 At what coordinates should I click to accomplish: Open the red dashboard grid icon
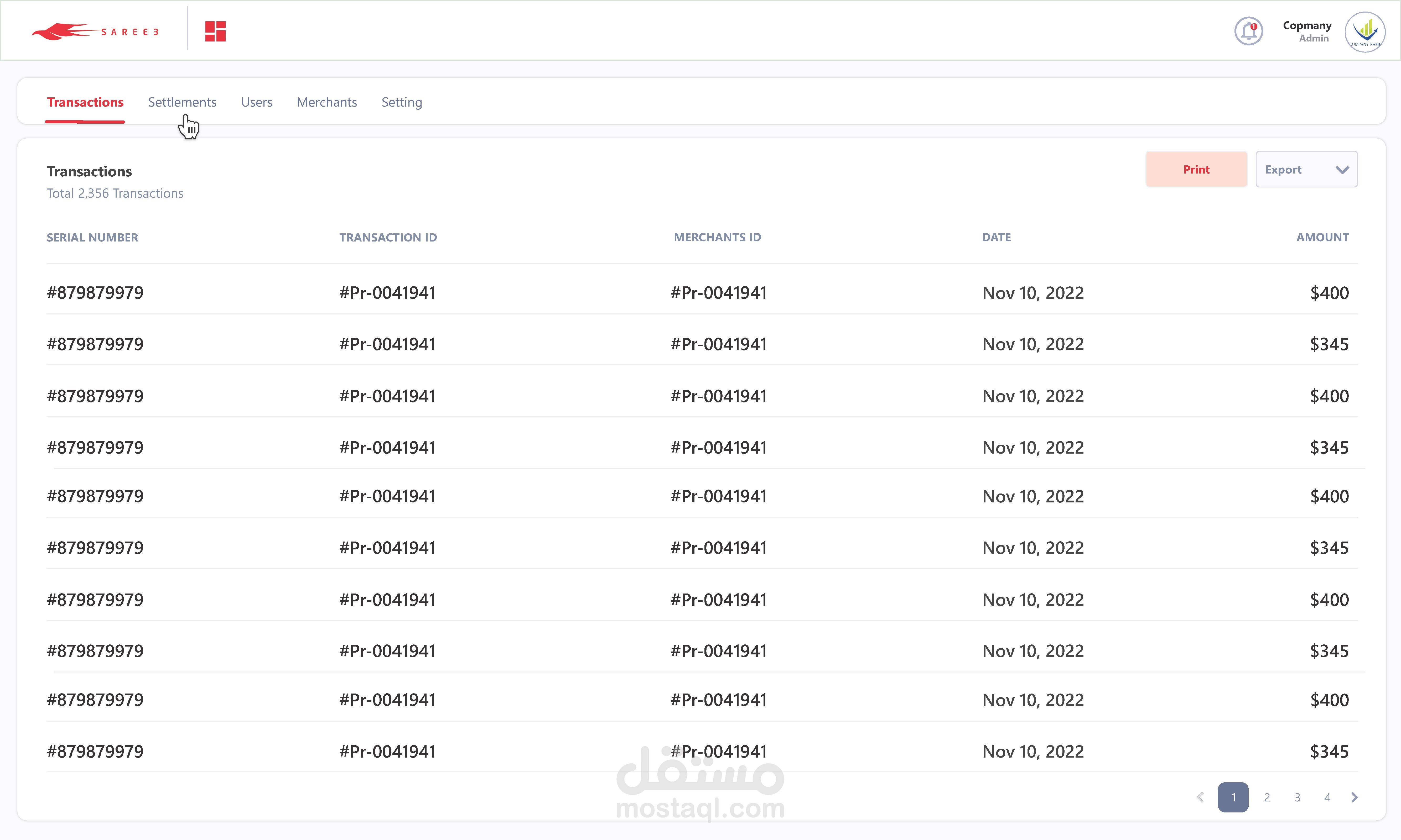pyautogui.click(x=215, y=31)
